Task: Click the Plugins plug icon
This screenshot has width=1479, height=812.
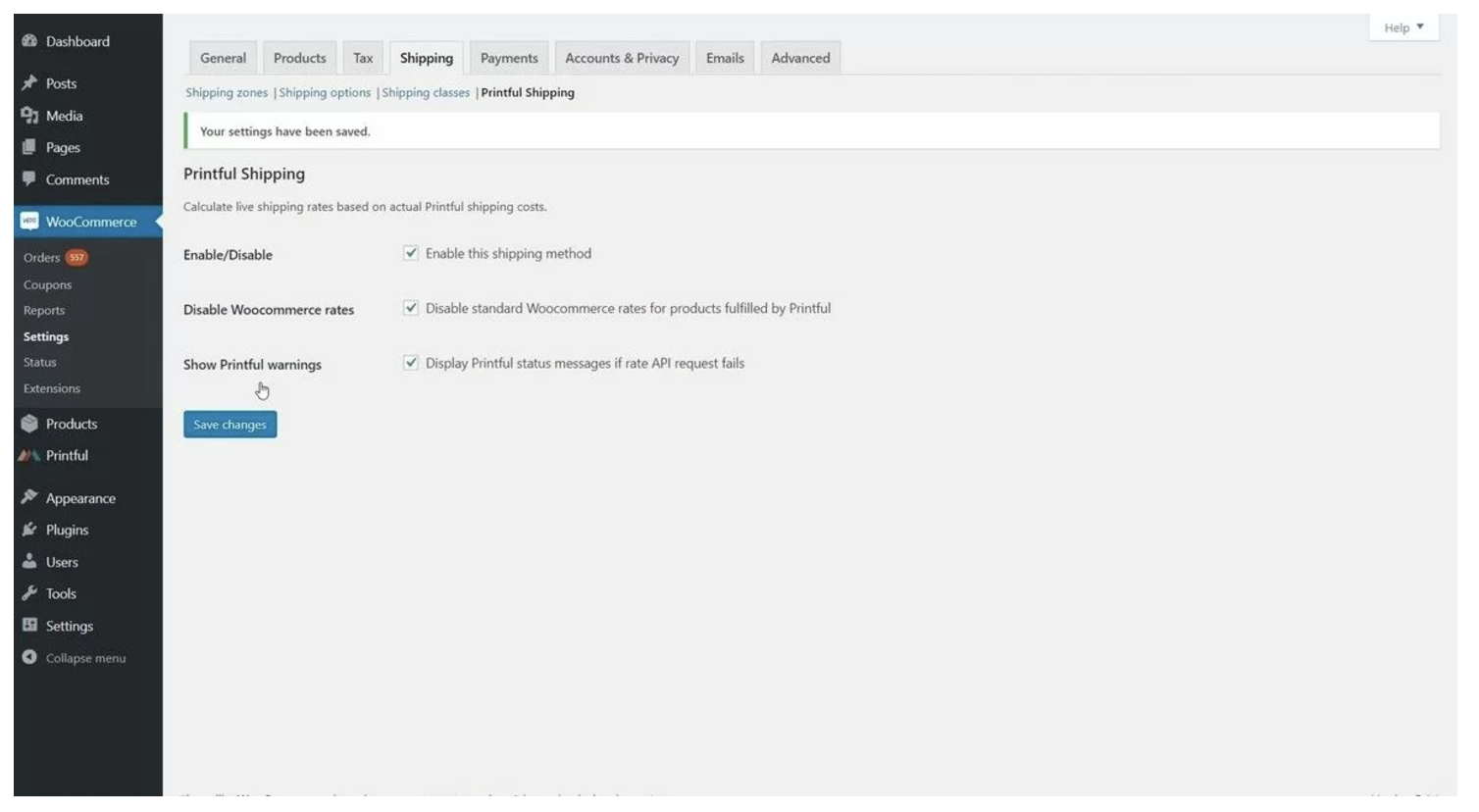Action: 29,530
